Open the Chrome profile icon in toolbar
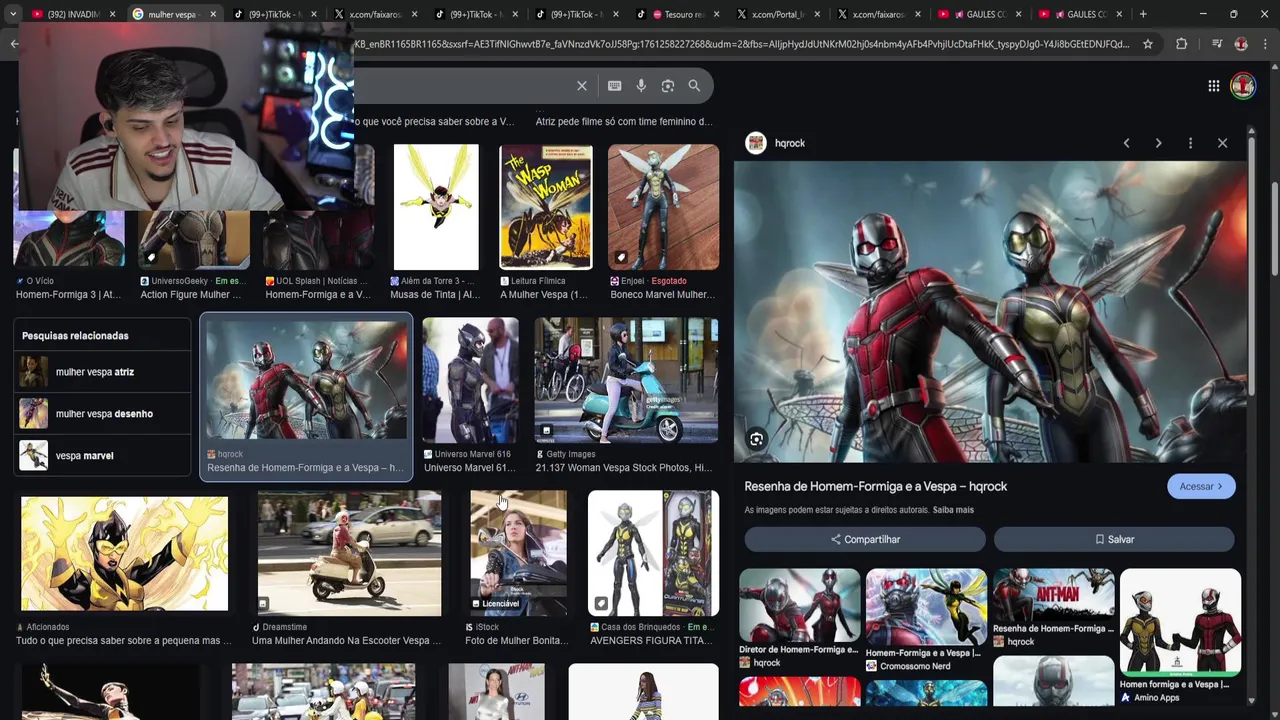 click(x=1241, y=44)
